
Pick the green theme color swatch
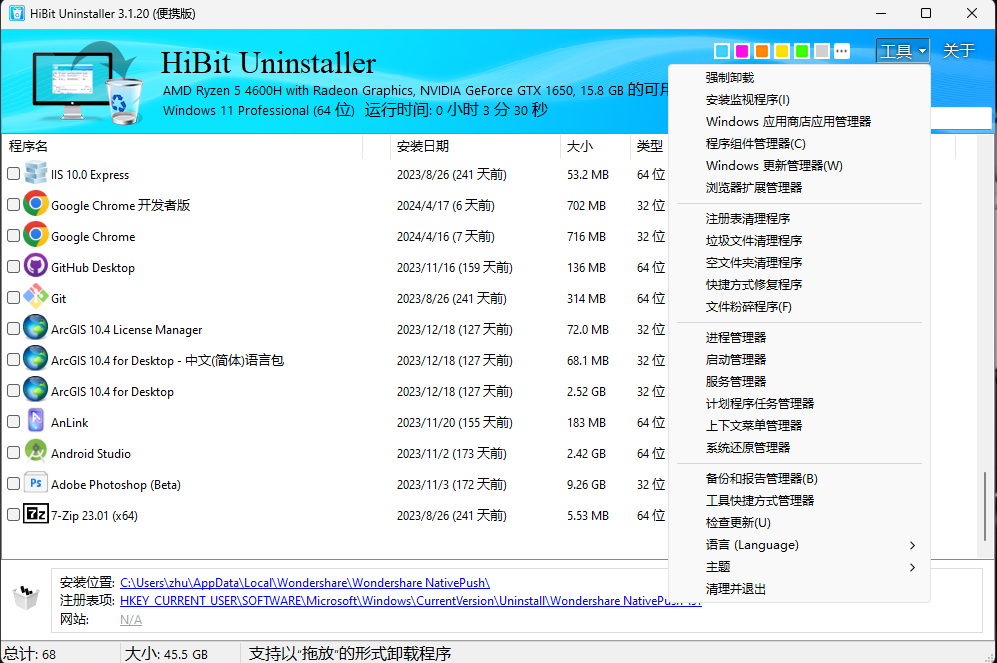coord(802,51)
